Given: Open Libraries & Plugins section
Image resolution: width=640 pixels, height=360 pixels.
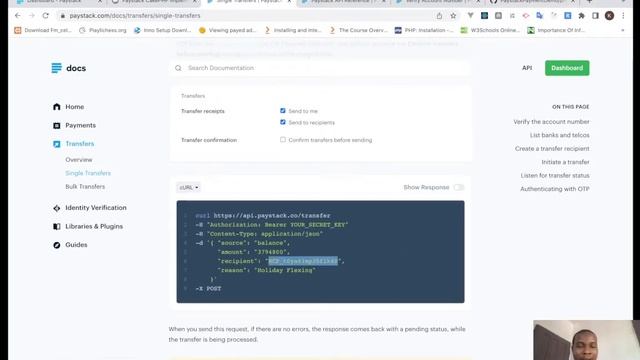Looking at the screenshot, I should pos(94,227).
